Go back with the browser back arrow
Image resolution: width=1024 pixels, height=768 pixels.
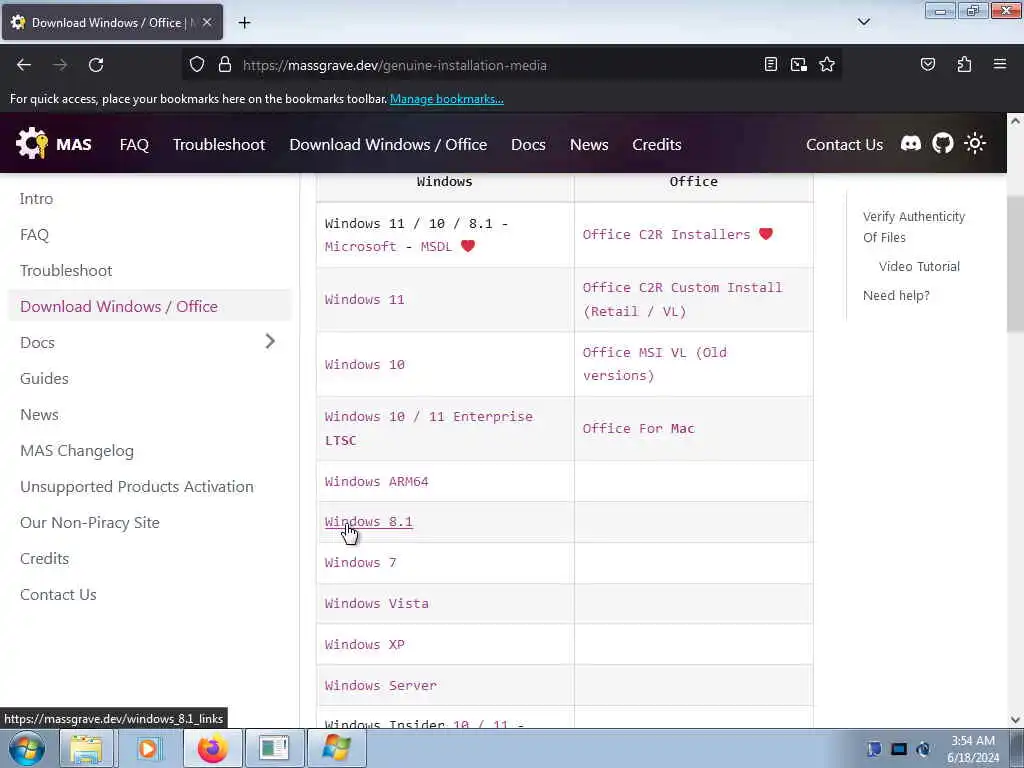pyautogui.click(x=24, y=65)
